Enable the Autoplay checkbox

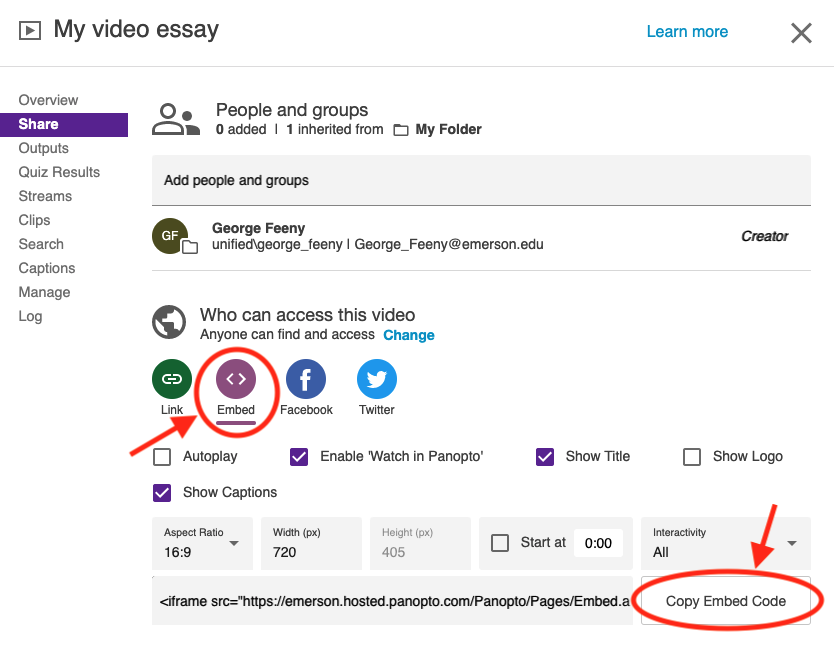(x=162, y=457)
